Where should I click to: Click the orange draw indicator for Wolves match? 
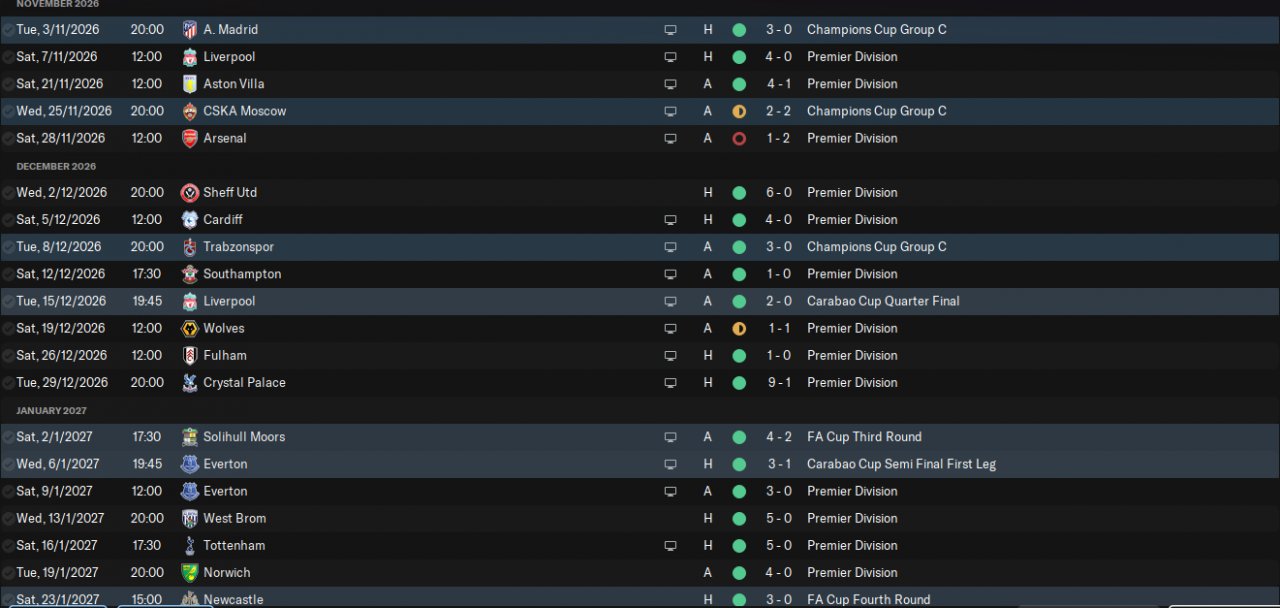(739, 328)
